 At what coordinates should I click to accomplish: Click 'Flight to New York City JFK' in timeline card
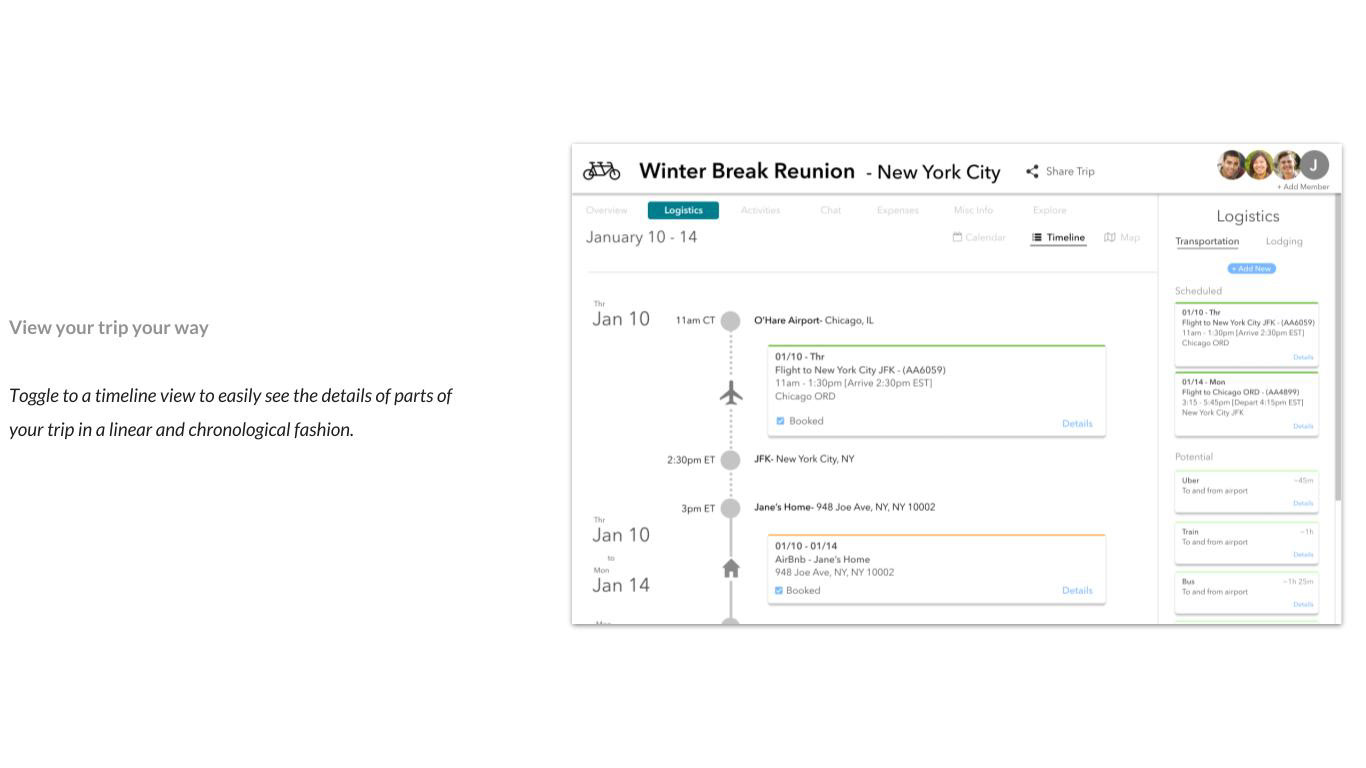point(860,370)
